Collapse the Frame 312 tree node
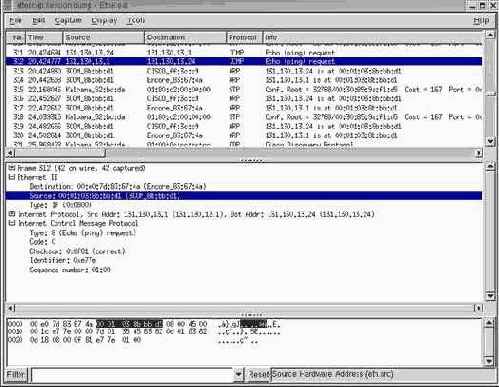Viewport: 499px width, 387px height. point(12,168)
